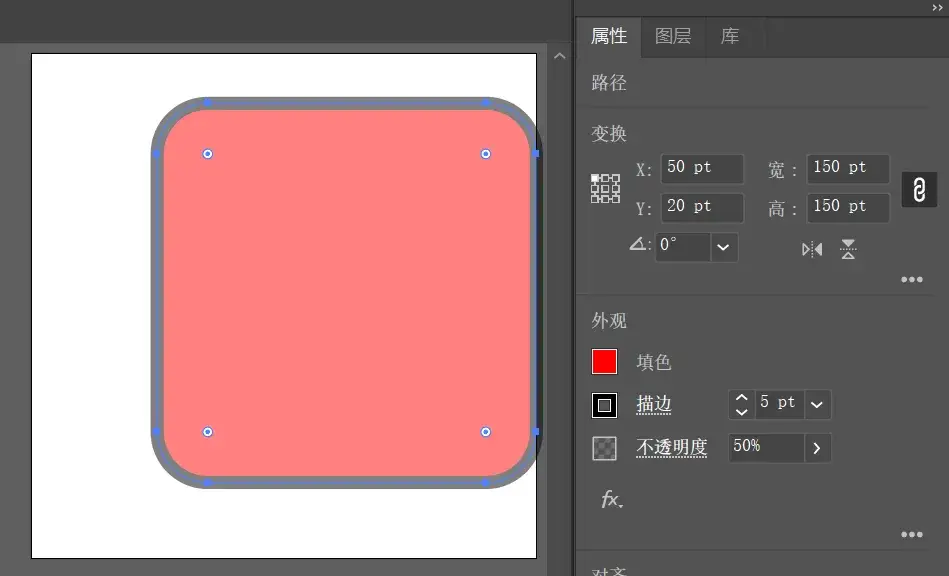Open the 库 tab

click(730, 36)
